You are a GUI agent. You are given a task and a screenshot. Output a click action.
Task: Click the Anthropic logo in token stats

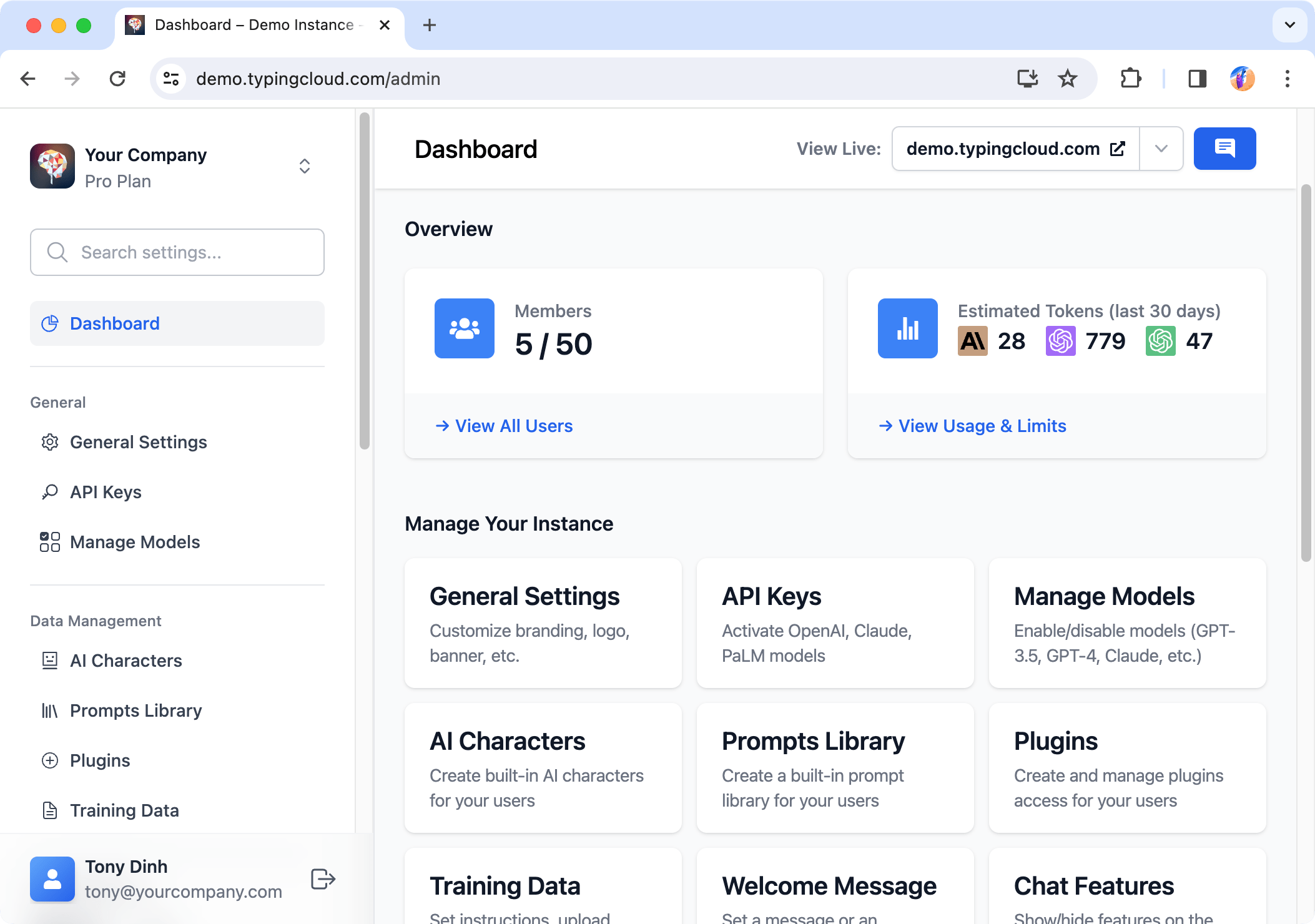[972, 341]
